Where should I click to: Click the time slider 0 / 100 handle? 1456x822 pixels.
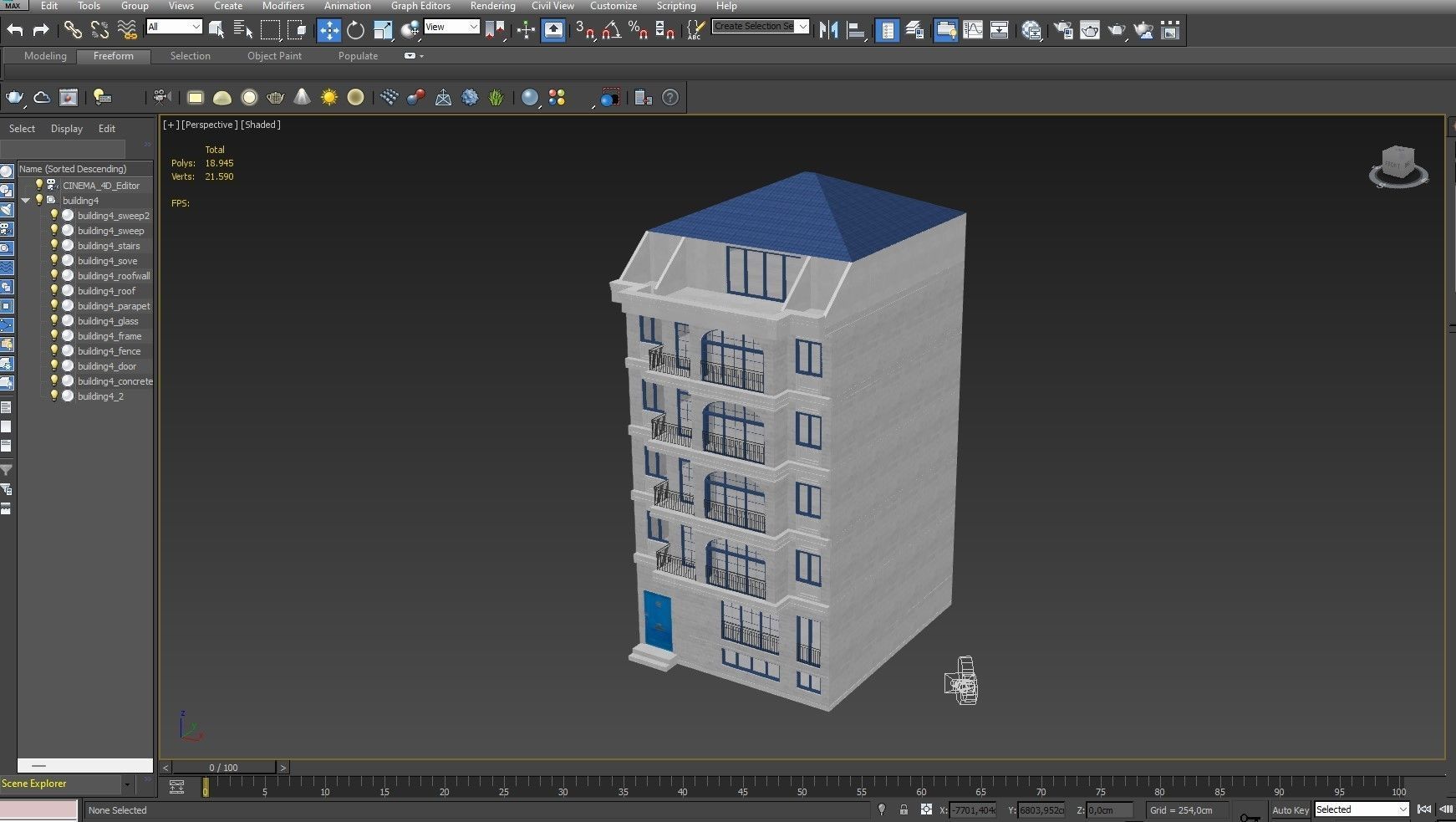223,767
